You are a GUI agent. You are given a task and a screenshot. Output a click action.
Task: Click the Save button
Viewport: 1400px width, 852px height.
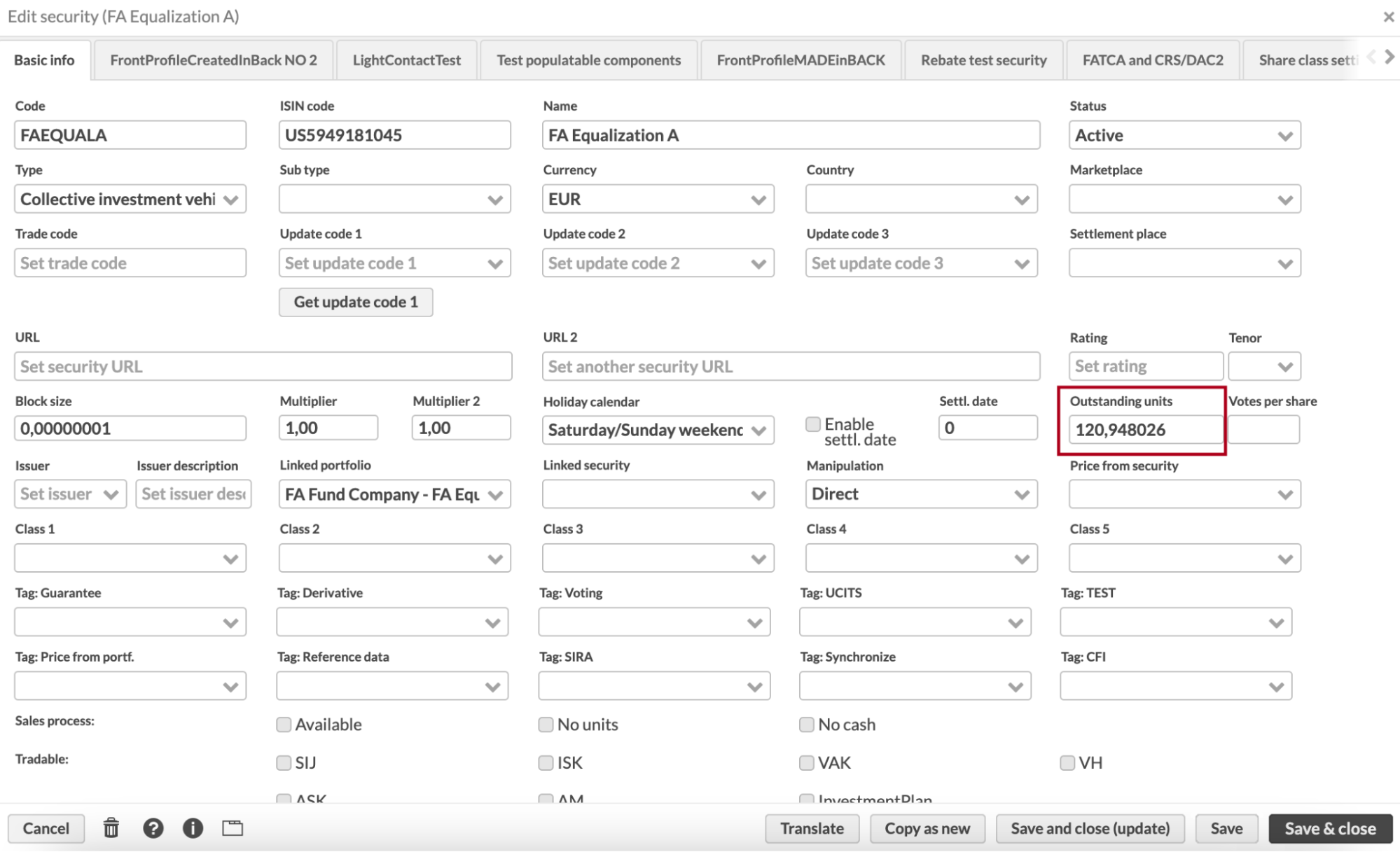[1226, 828]
